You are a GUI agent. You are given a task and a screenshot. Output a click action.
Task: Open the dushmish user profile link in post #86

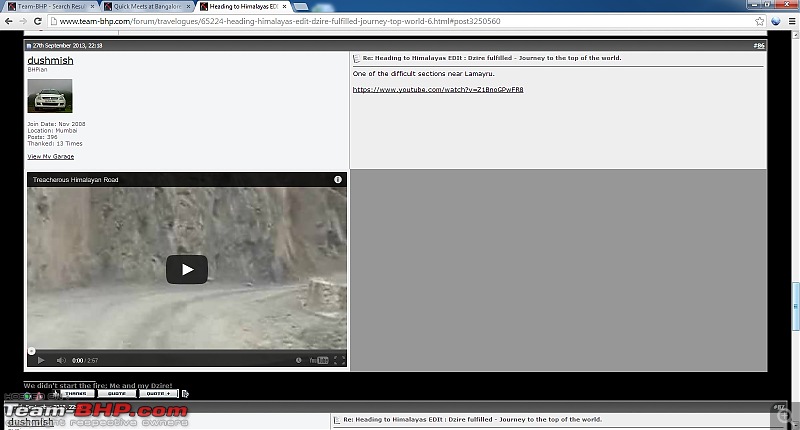click(x=50, y=61)
